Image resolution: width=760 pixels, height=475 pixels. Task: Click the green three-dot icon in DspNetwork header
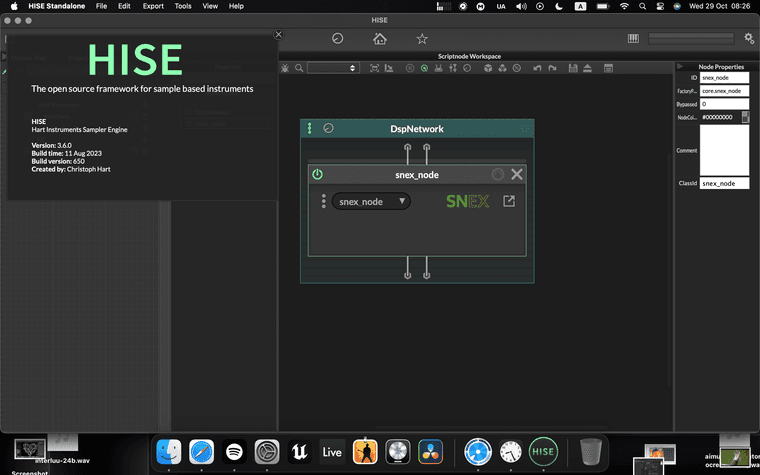pyautogui.click(x=309, y=128)
